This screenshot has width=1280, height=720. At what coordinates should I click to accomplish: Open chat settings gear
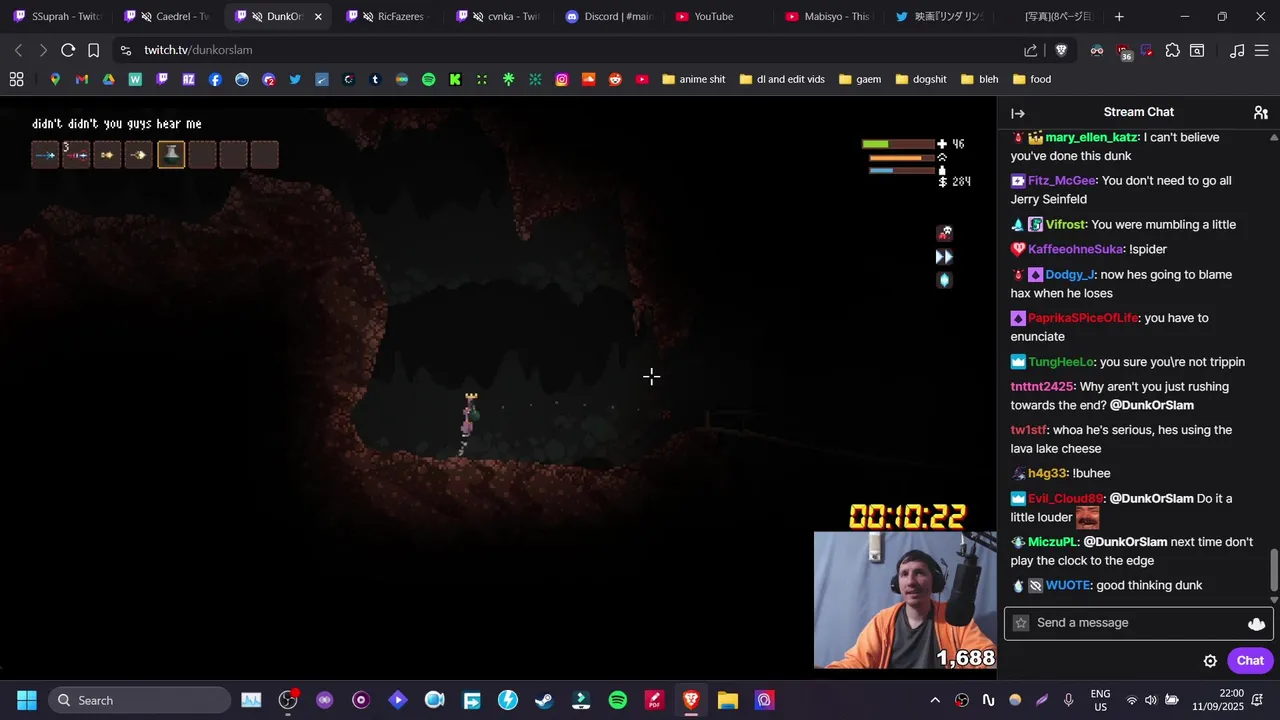[x=1210, y=661]
